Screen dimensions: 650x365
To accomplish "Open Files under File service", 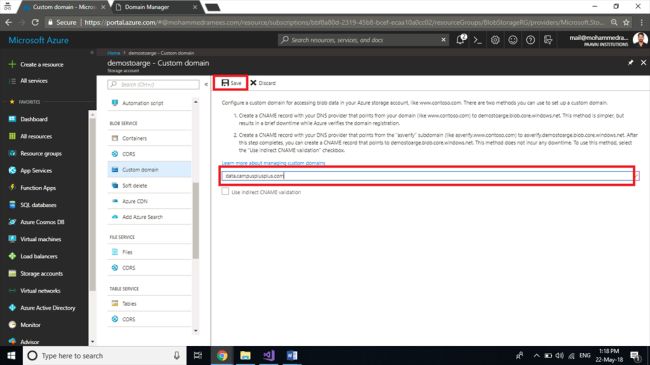I will pos(150,252).
